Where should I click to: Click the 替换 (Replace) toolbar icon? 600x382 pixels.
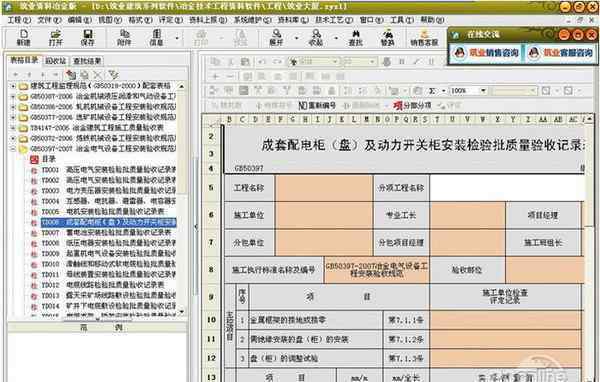(x=387, y=38)
